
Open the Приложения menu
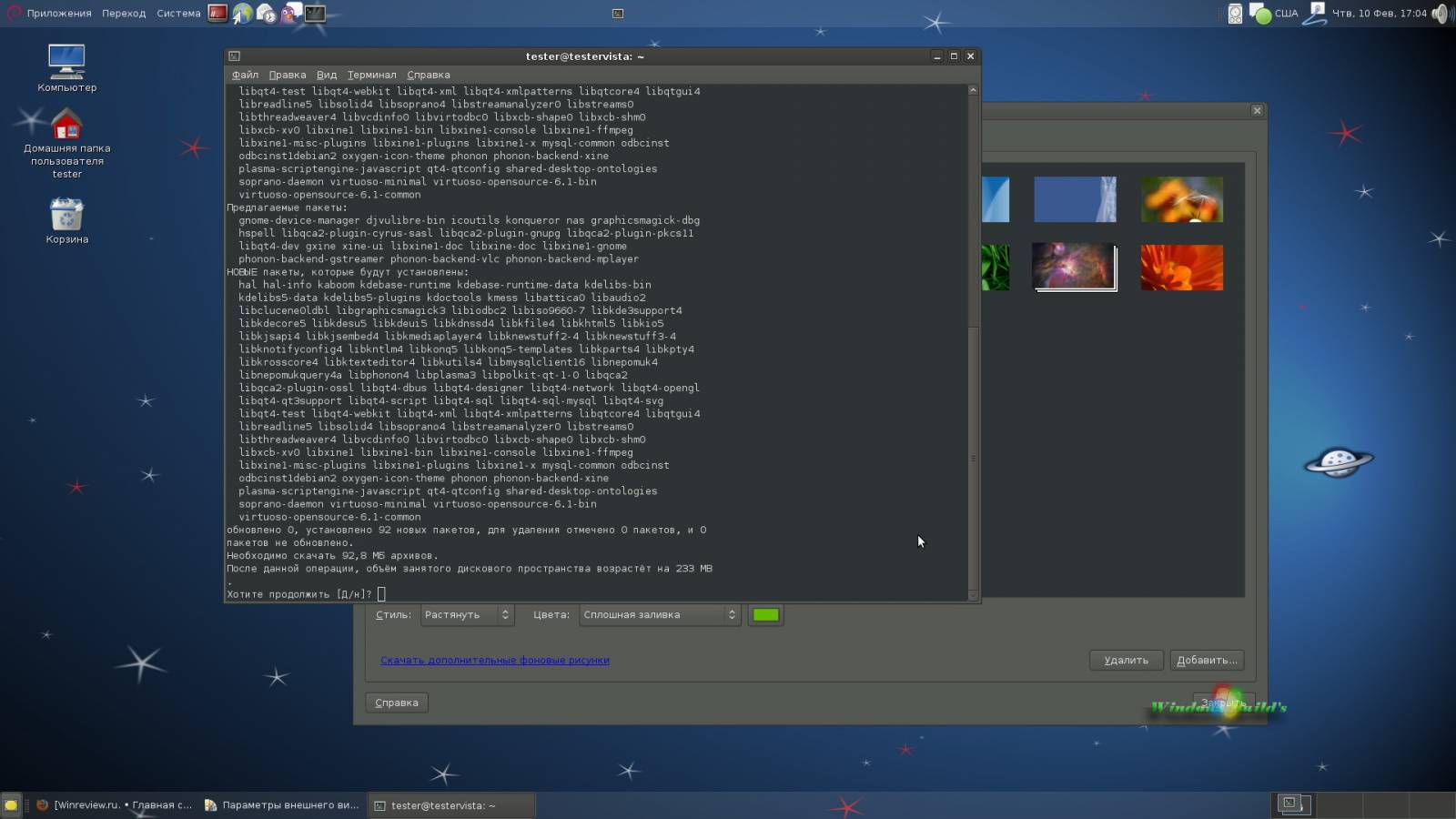click(x=59, y=13)
